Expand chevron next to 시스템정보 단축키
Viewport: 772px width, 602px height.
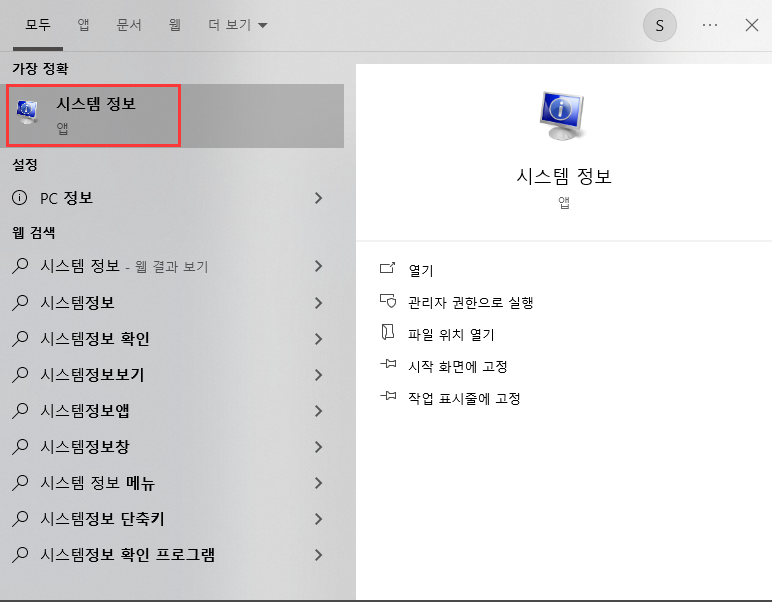coord(319,519)
